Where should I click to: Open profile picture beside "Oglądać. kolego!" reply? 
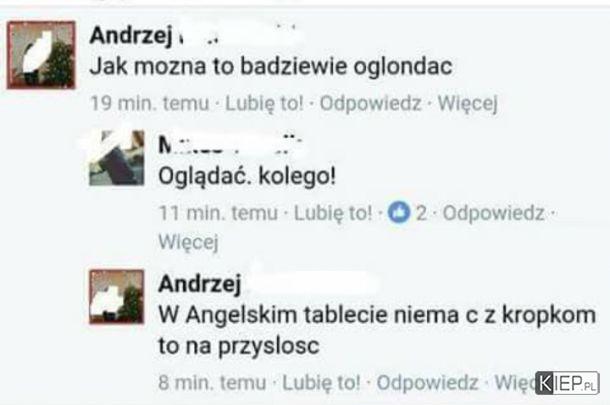coord(117,158)
